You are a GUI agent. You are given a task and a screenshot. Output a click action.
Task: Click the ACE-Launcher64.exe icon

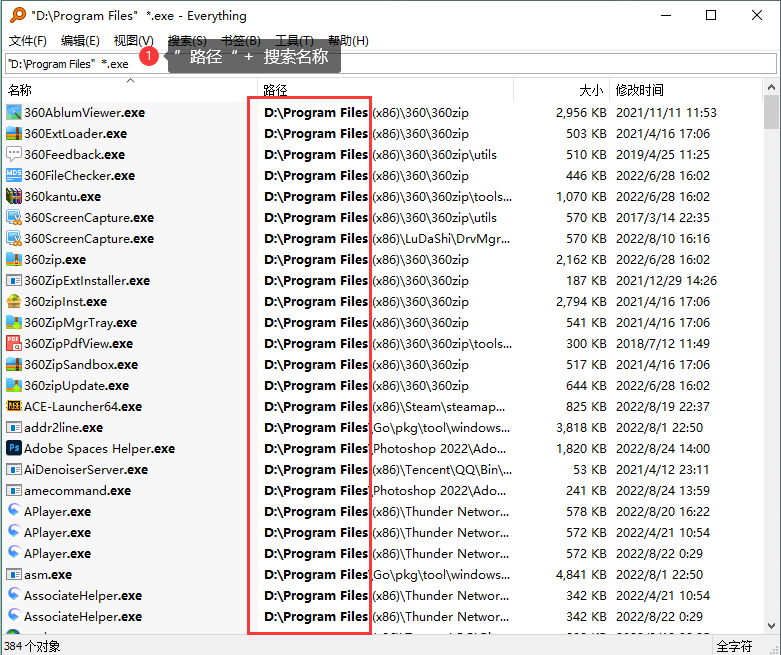(x=14, y=406)
